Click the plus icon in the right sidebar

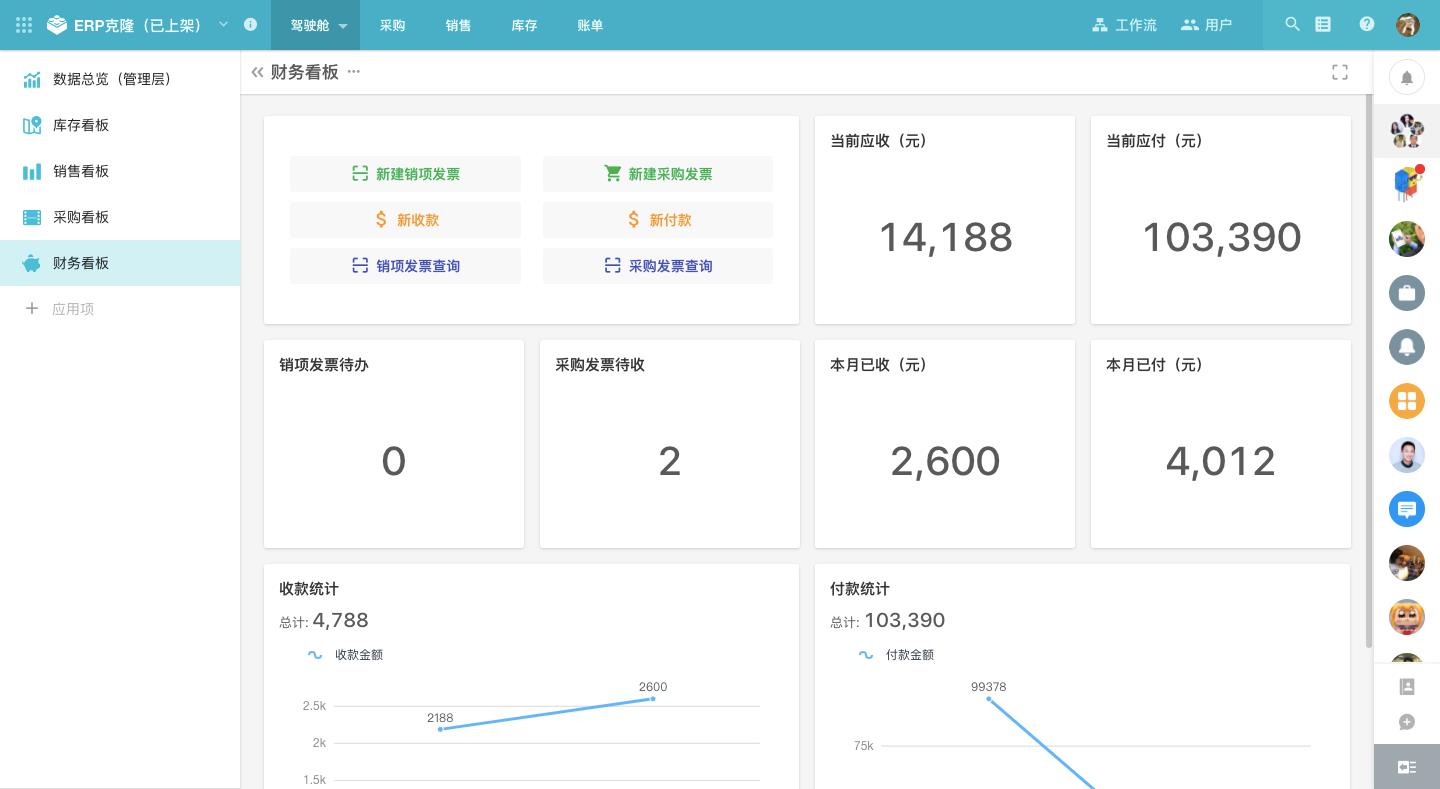pos(1407,722)
